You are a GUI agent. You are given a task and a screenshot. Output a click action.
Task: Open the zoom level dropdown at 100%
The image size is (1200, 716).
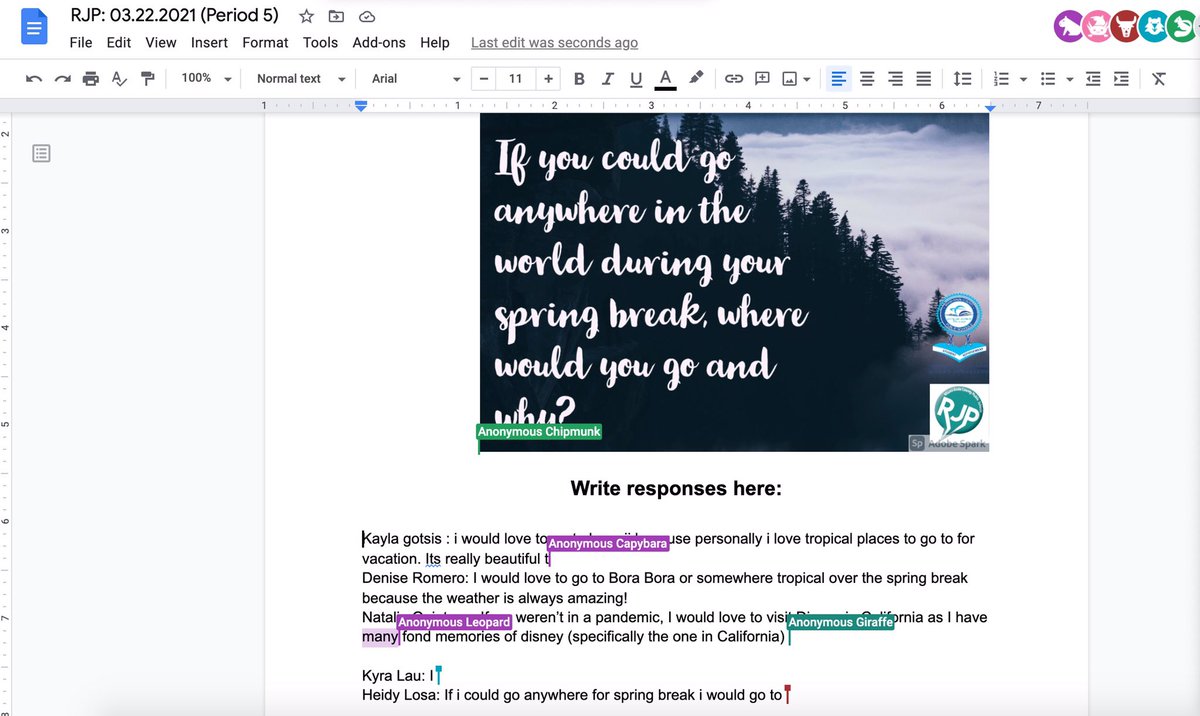pos(206,78)
